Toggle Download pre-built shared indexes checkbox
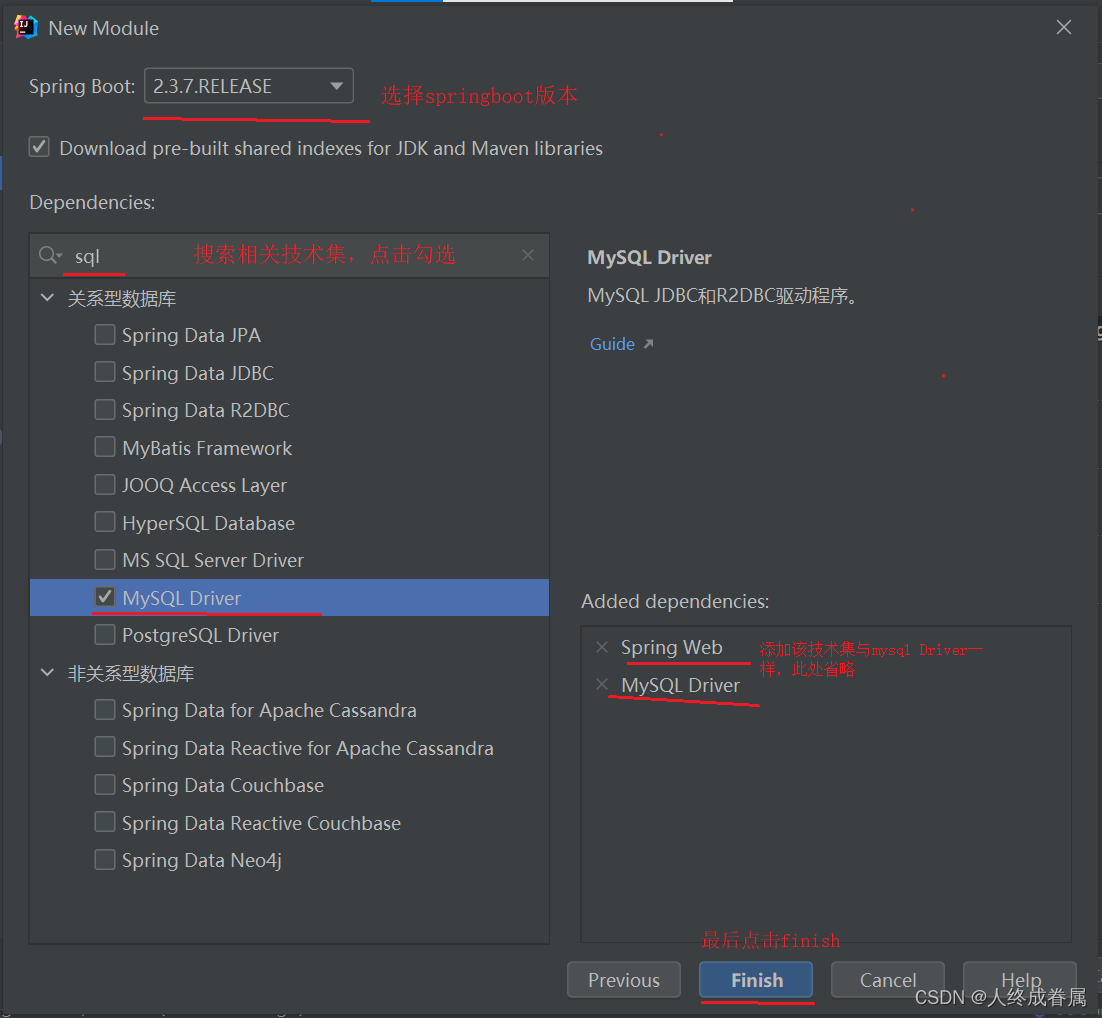Screen dimensions: 1102x1018 click(x=39, y=148)
